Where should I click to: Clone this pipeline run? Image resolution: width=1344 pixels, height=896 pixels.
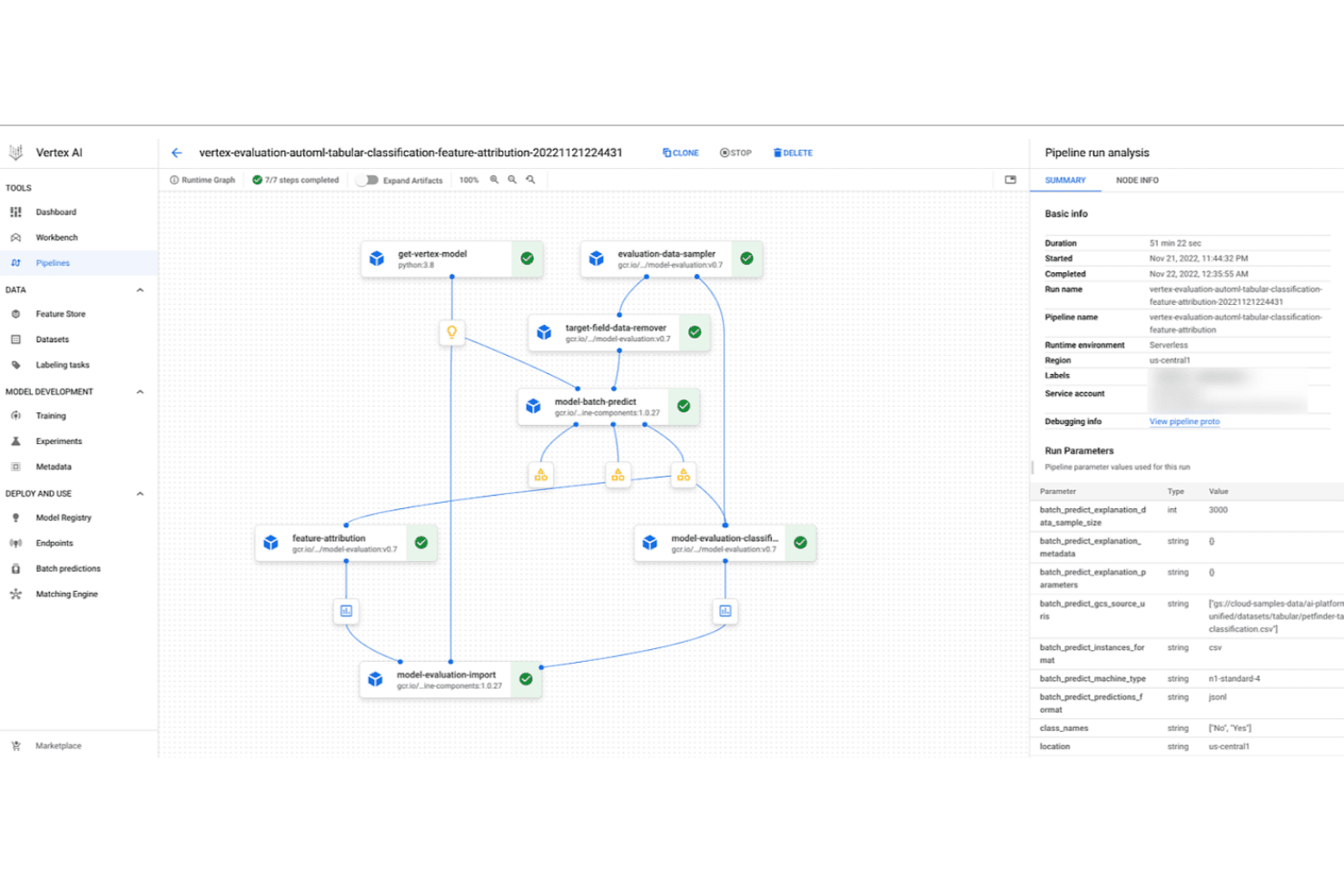681,153
